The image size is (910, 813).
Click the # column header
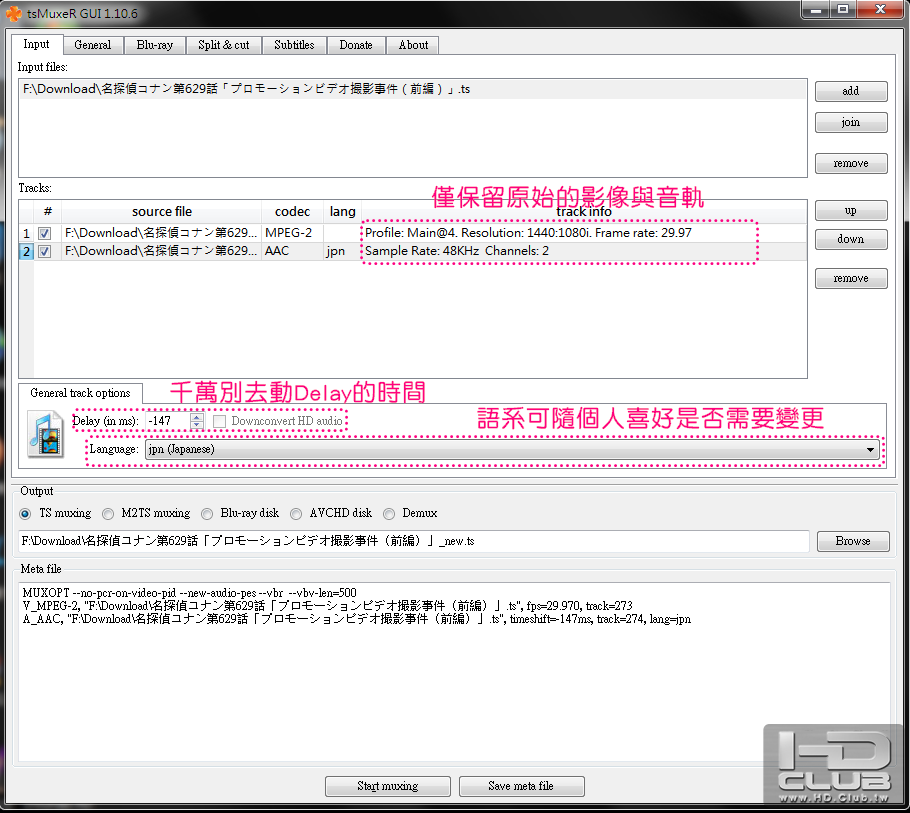pyautogui.click(x=48, y=212)
